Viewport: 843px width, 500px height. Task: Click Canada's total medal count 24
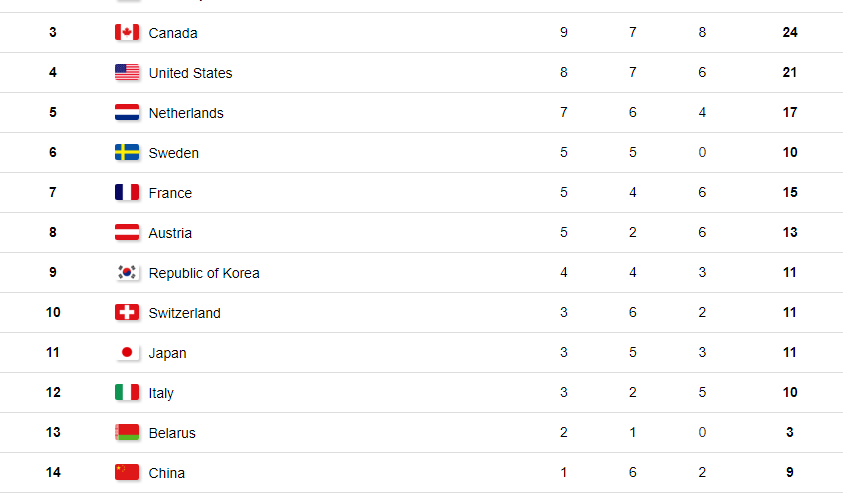point(790,32)
